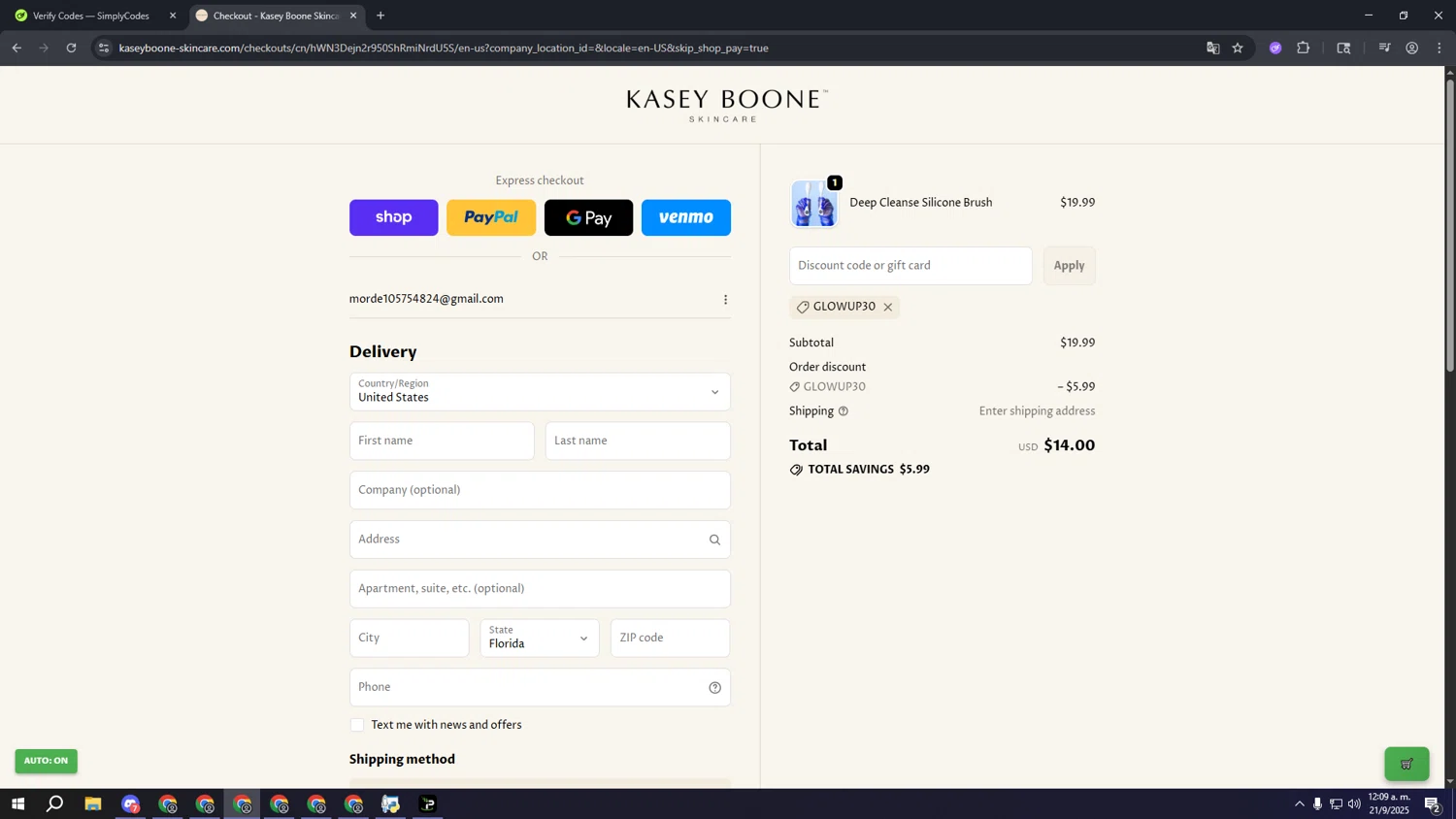Focus the Discount code or gift card field
1456x819 pixels.
pos(910,266)
